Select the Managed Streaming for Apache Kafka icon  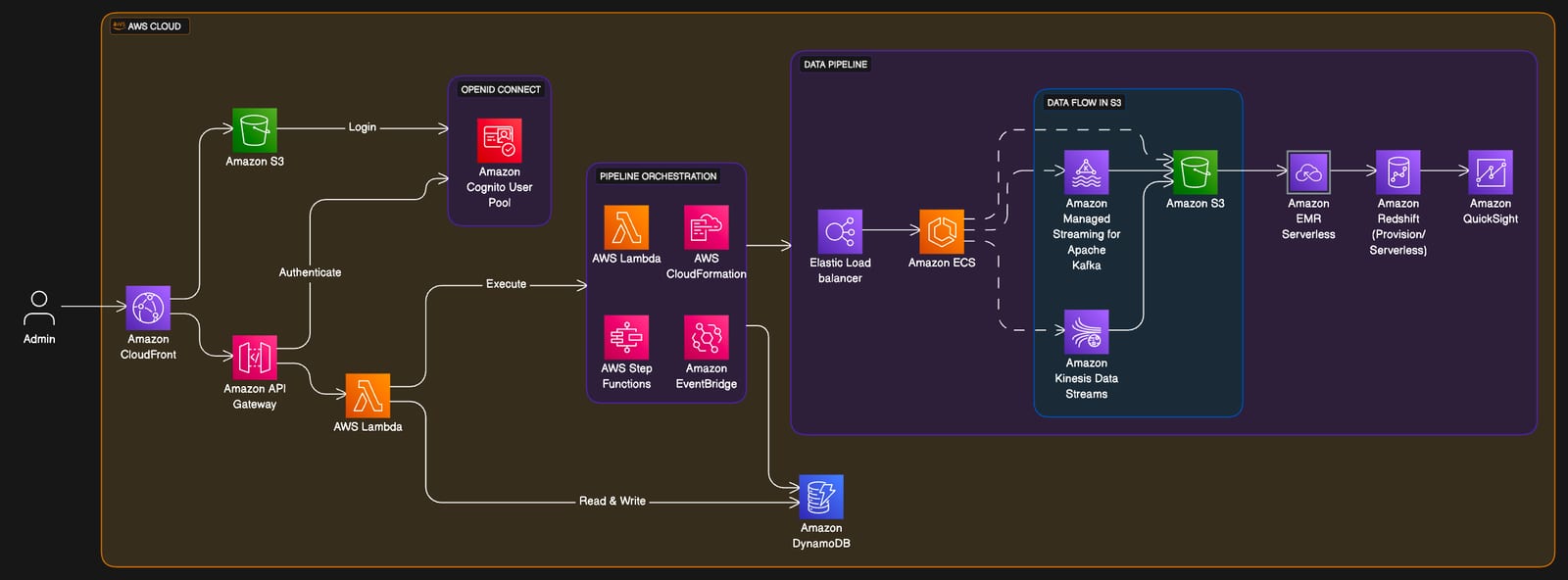1087,172
